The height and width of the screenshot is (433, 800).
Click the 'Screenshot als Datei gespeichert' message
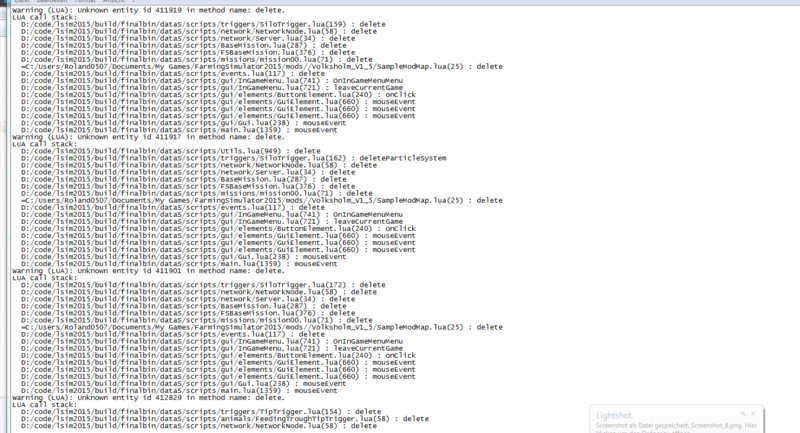pyautogui.click(x=676, y=425)
